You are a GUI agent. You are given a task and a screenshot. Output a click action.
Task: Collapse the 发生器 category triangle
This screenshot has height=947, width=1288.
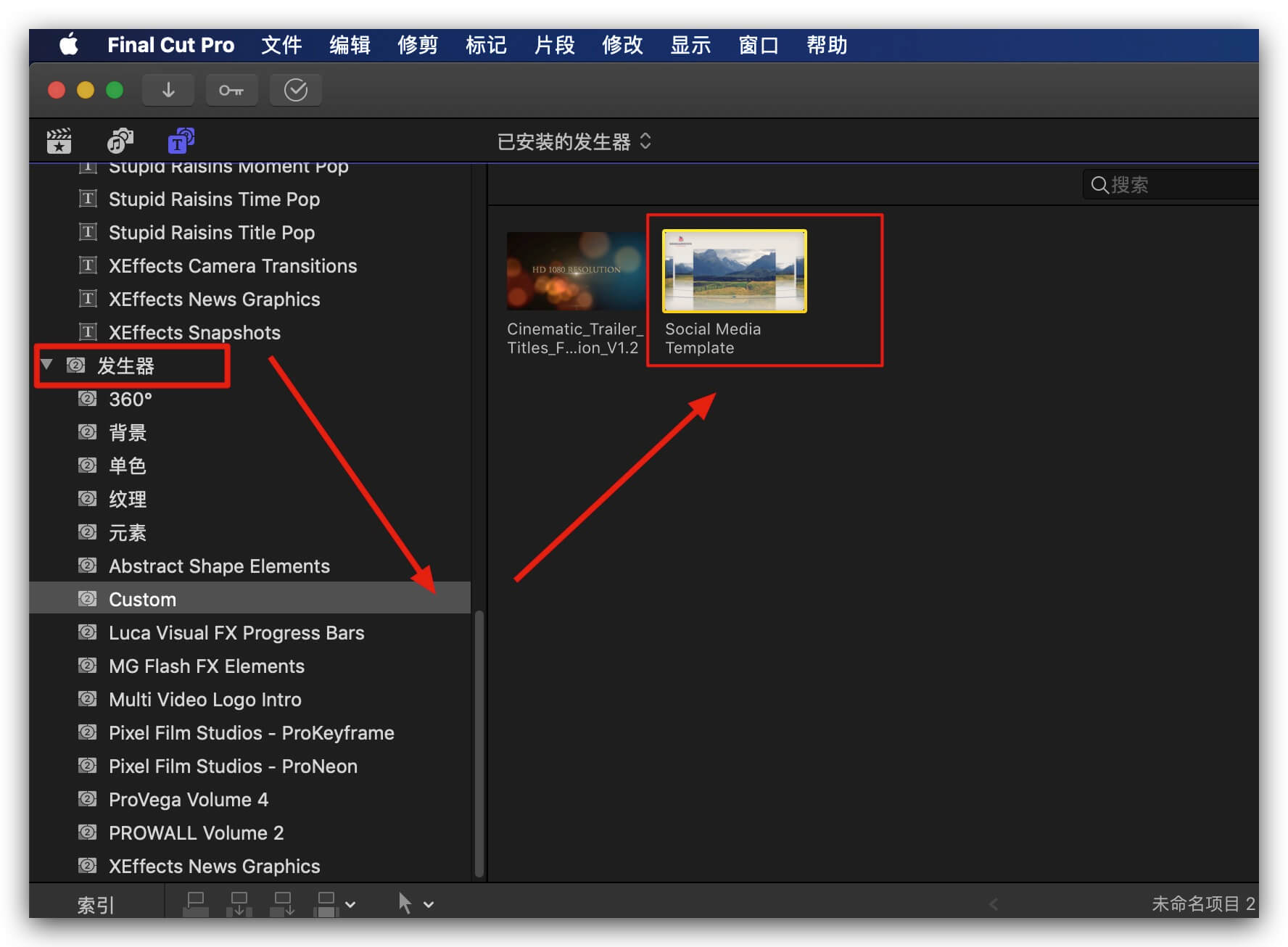pyautogui.click(x=47, y=365)
